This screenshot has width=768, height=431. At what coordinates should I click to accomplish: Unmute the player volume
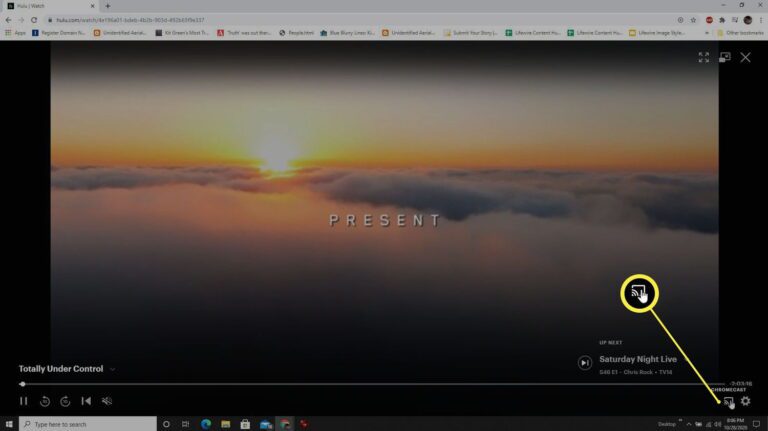coord(107,401)
